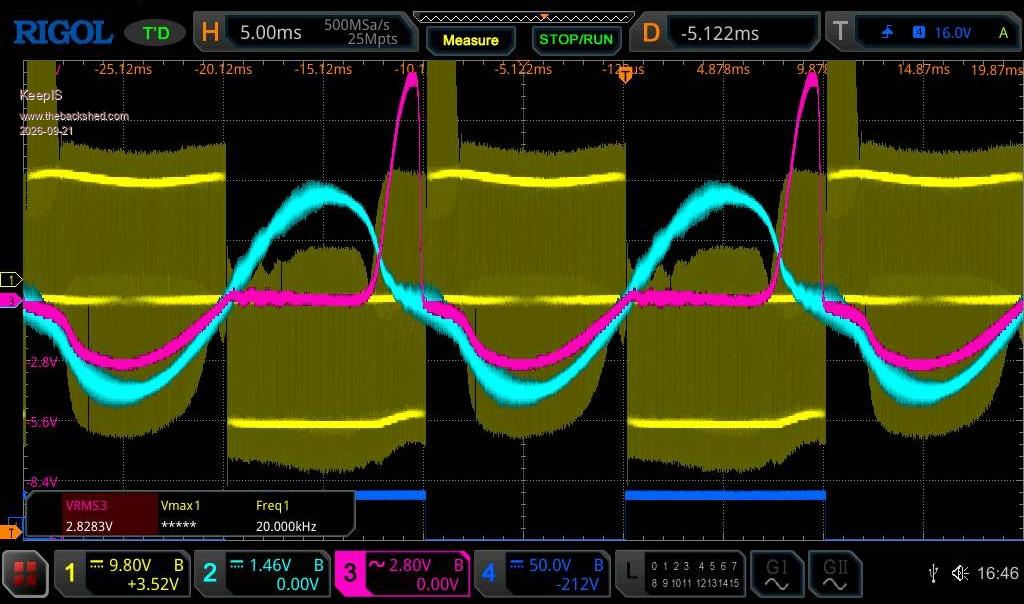Open the Measure menu
The image size is (1024, 604).
pyautogui.click(x=470, y=40)
